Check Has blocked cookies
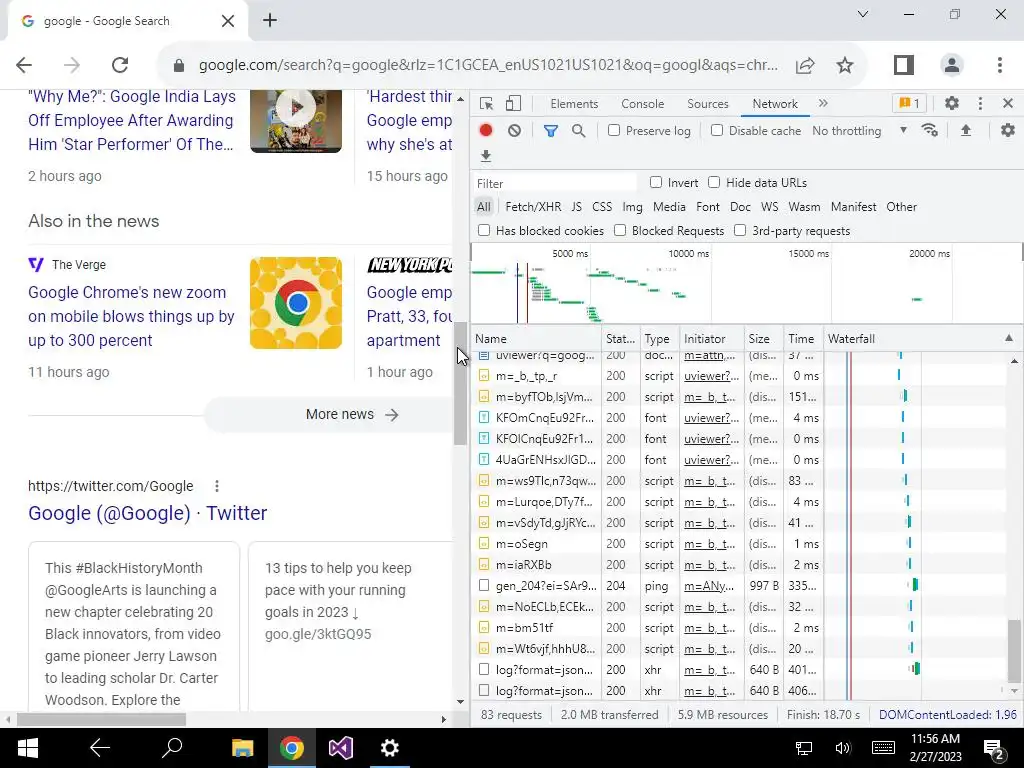 click(x=484, y=230)
